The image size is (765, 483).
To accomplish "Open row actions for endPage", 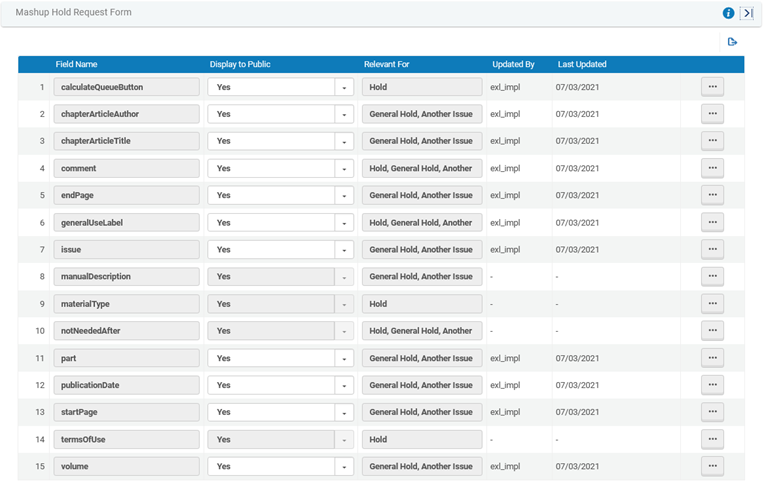I will pyautogui.click(x=712, y=195).
